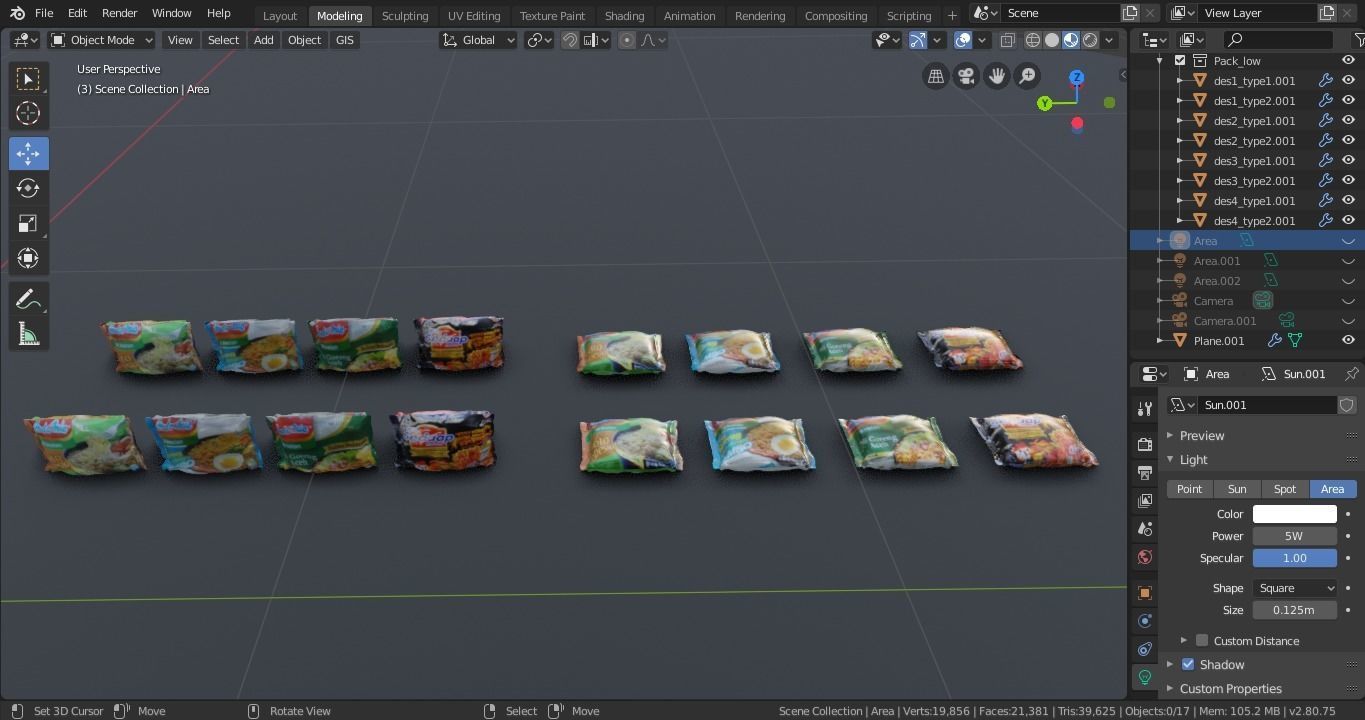Switch to the UV Editing workspace tab
The image size is (1365, 720).
pos(474,15)
